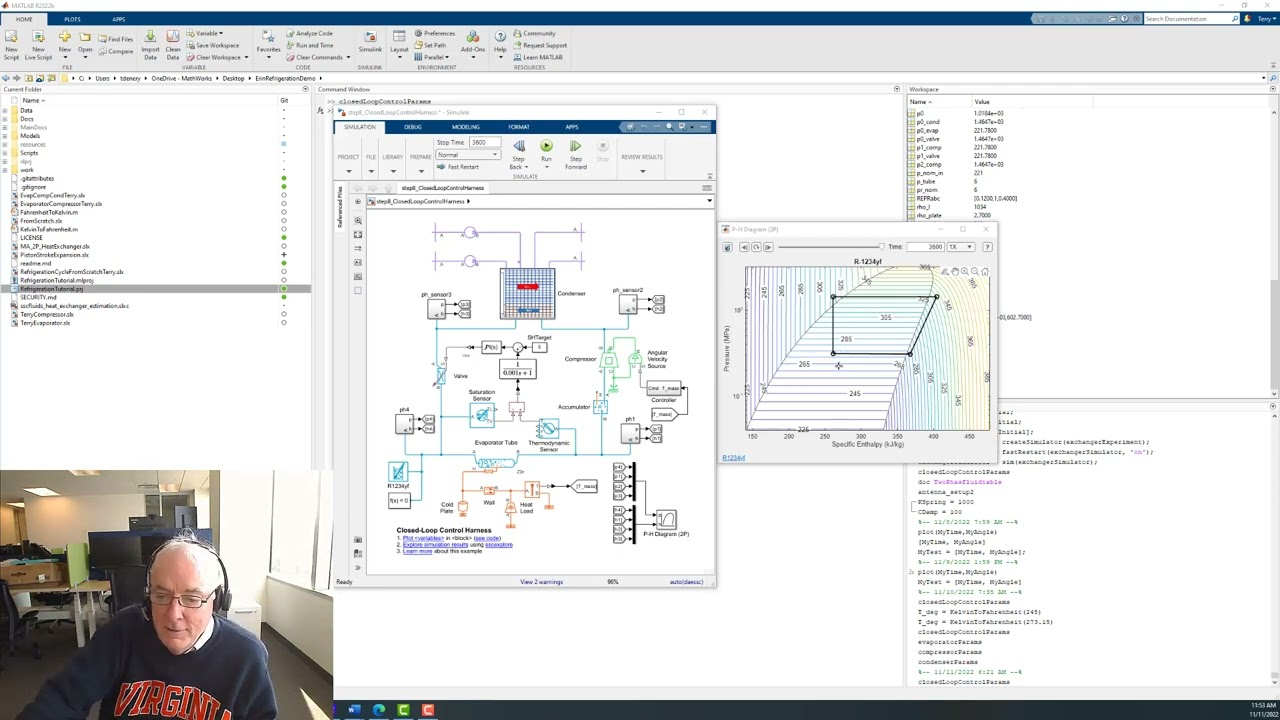The height and width of the screenshot is (720, 1280).
Task: Click the Time field in P-H Diagram
Action: [925, 247]
